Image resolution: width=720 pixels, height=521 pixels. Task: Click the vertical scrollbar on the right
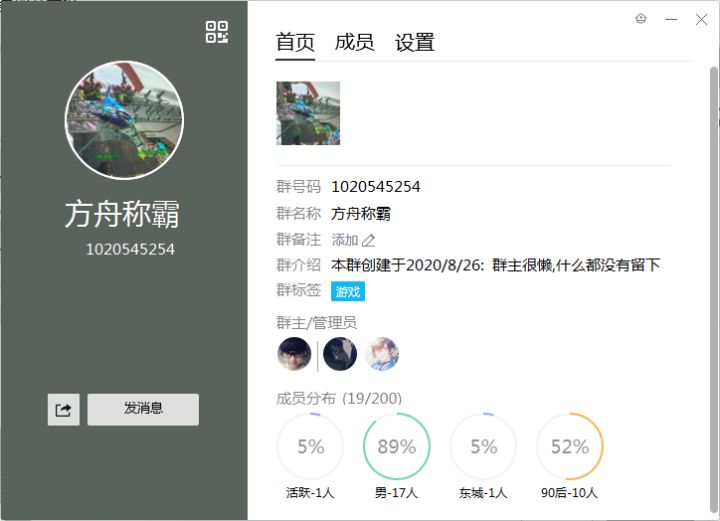(714, 291)
